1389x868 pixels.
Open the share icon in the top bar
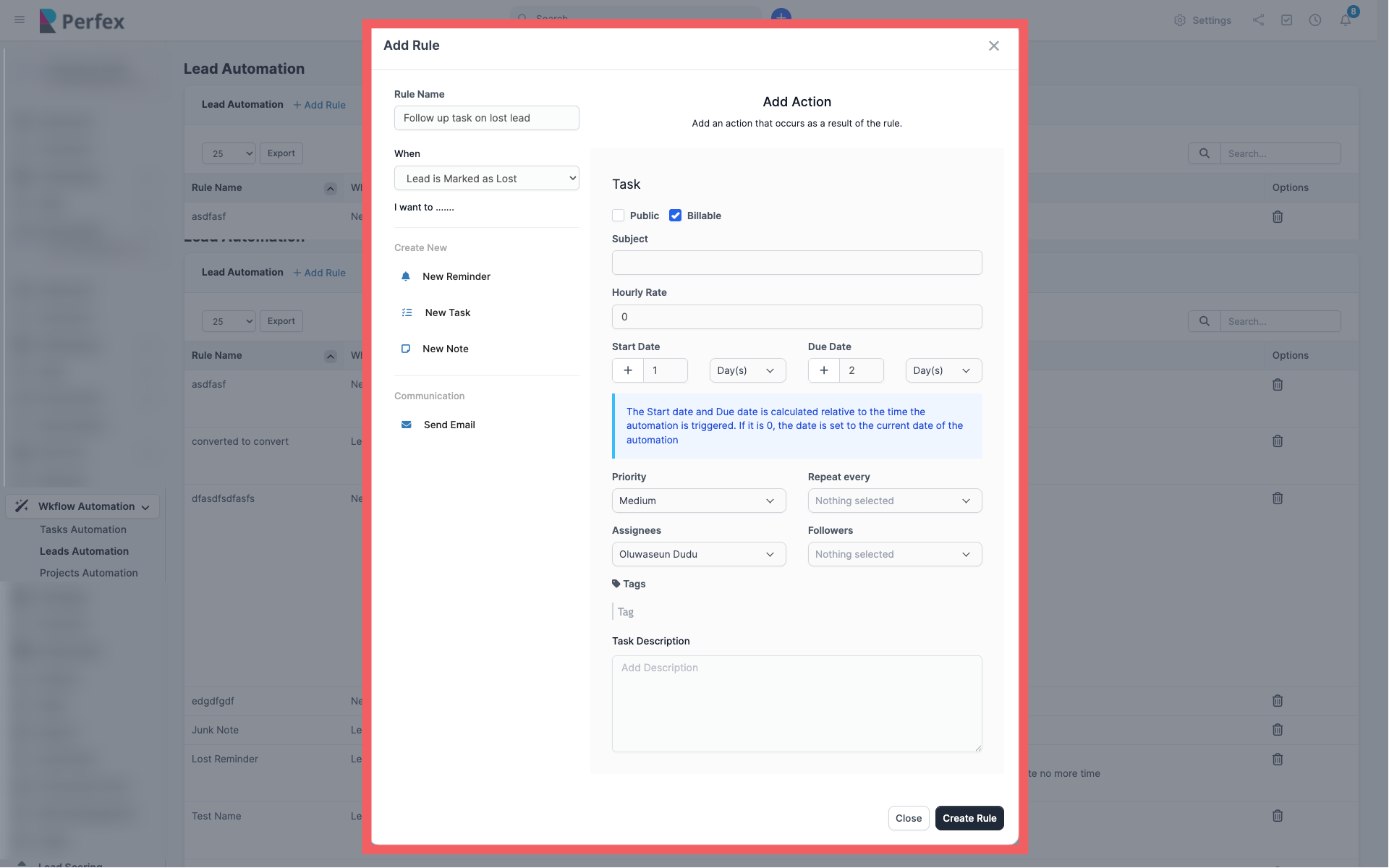1258,20
